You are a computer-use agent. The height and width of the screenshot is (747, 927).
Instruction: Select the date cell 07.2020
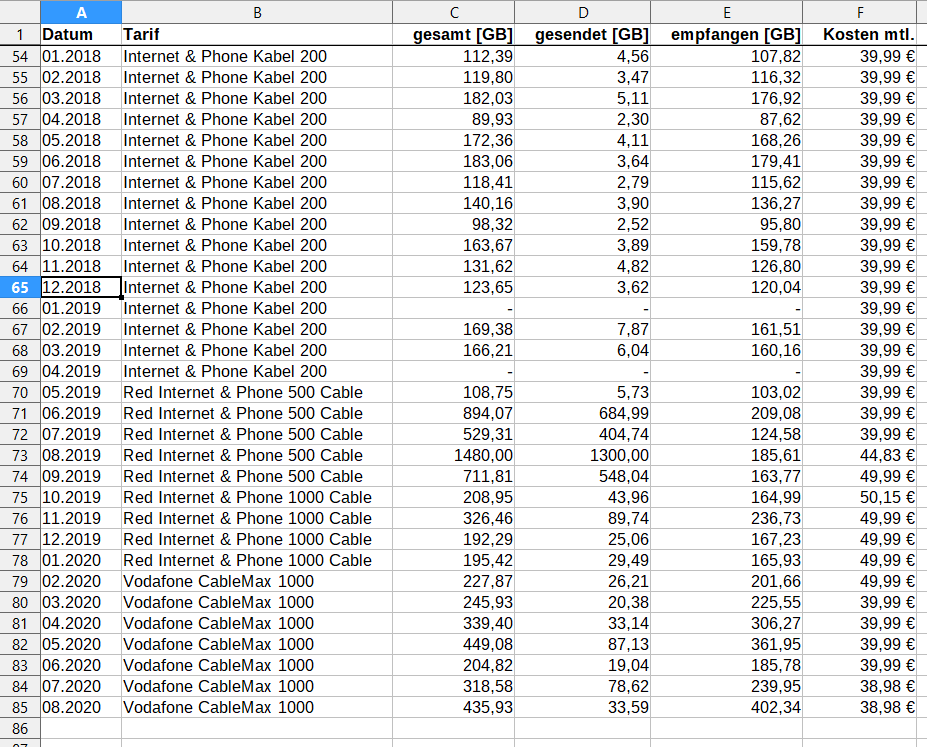pyautogui.click(x=81, y=686)
